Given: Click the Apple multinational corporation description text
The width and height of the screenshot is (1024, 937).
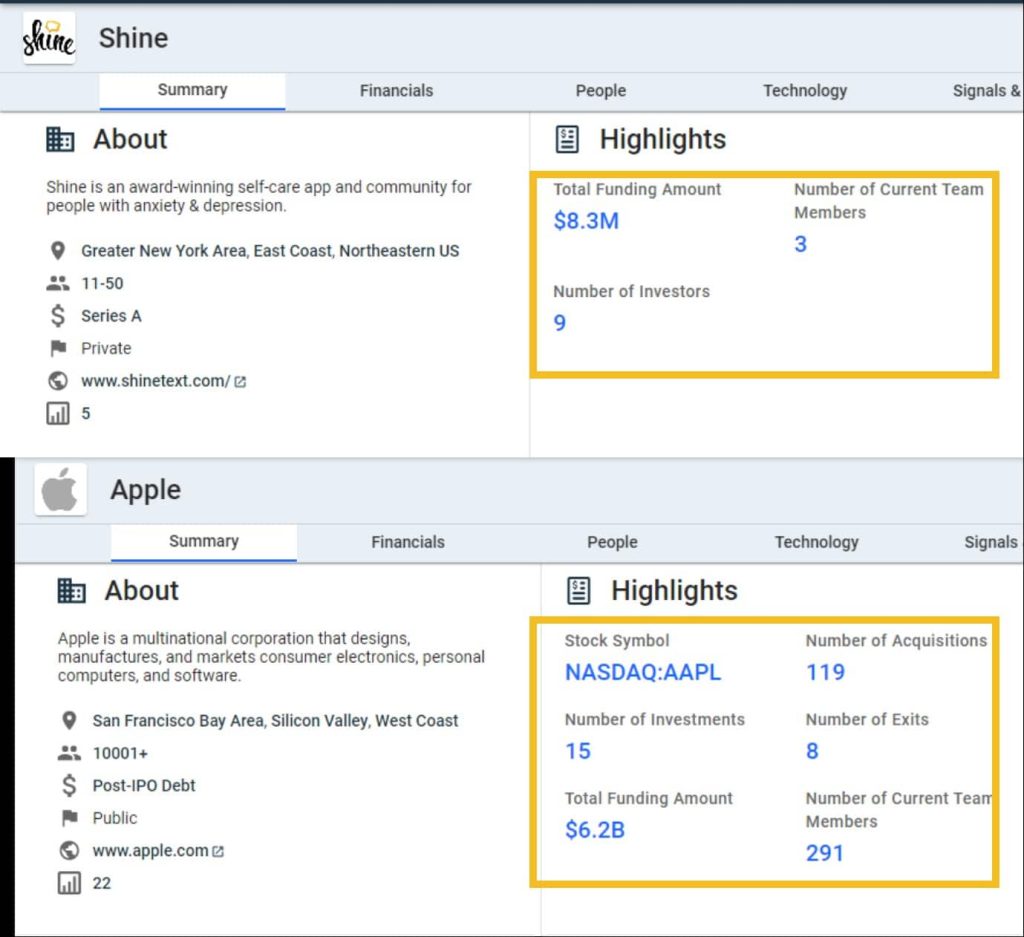Looking at the screenshot, I should point(271,657).
